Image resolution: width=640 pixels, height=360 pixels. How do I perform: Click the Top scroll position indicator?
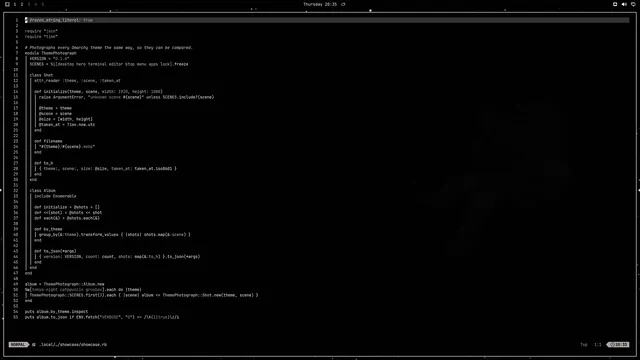[584, 344]
